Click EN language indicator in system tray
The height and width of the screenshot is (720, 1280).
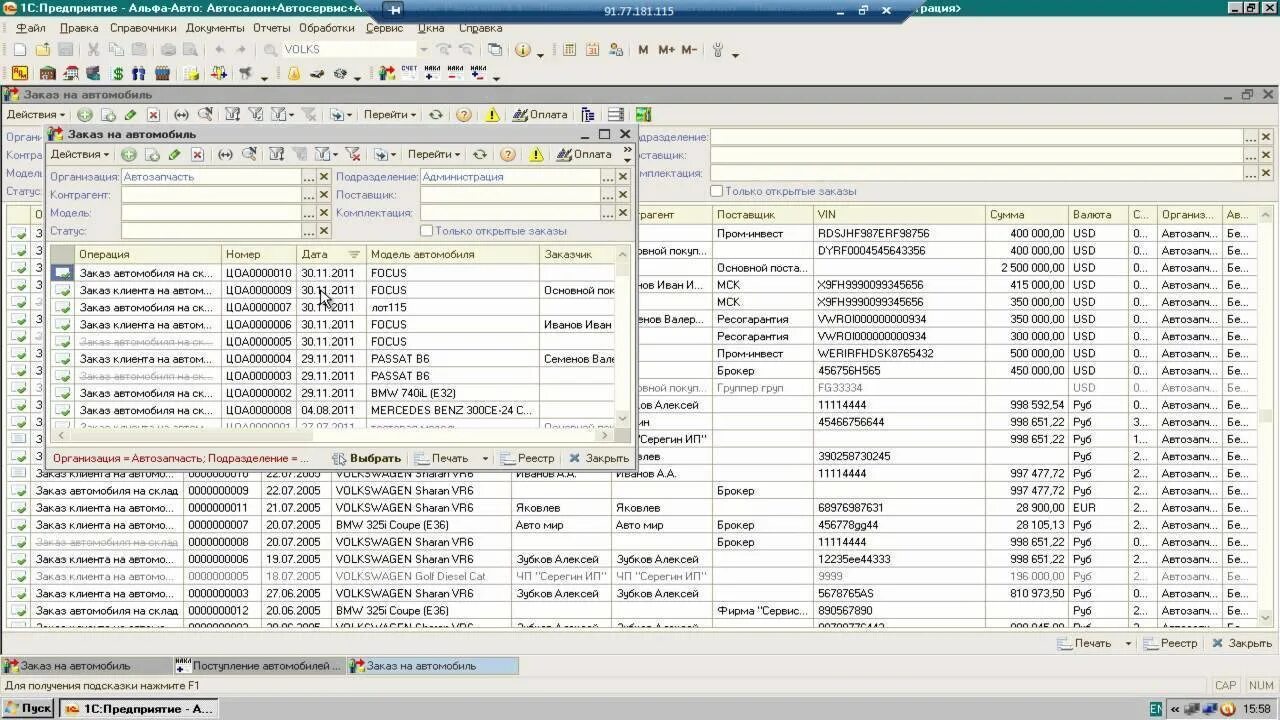point(1156,709)
